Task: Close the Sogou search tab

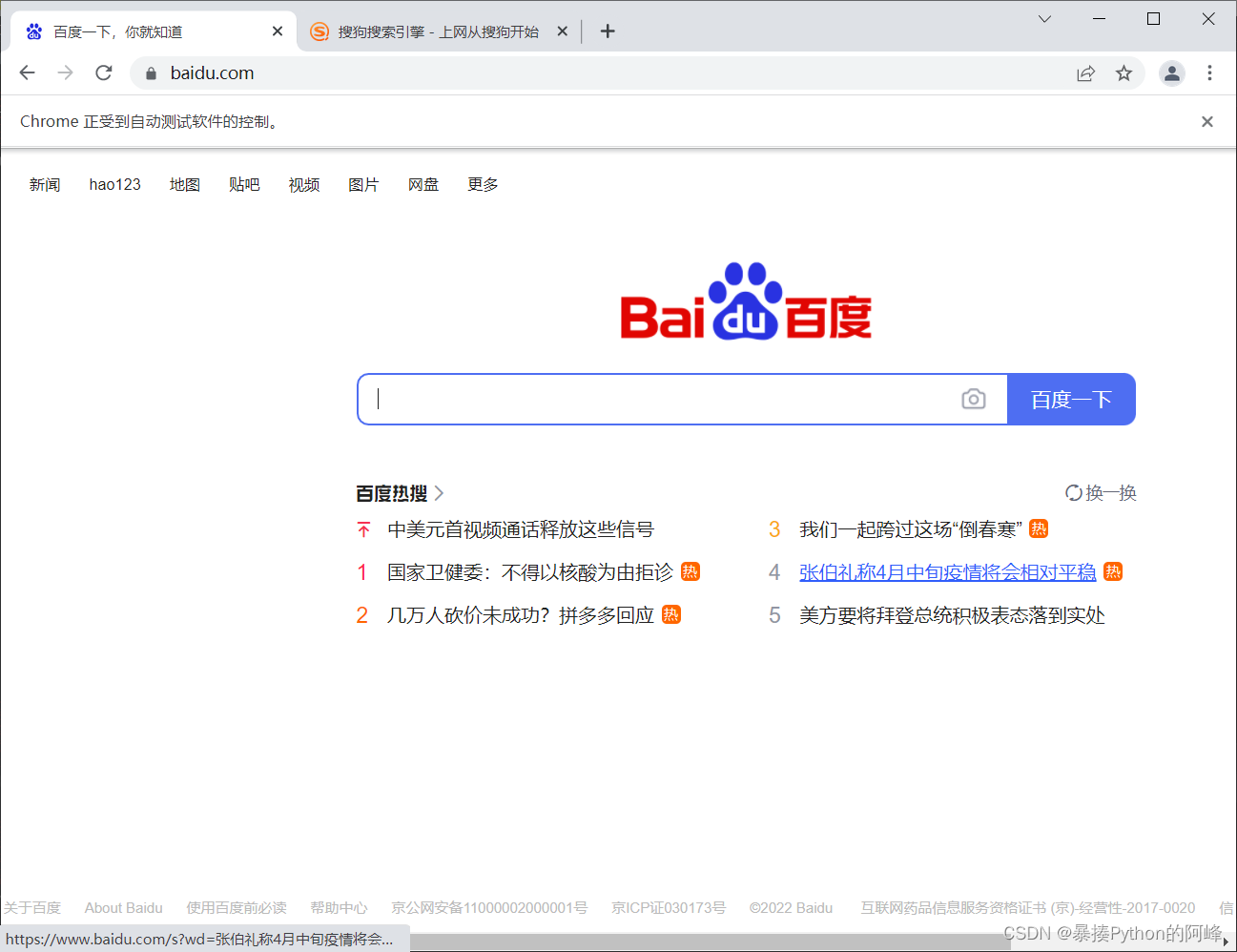Action: tap(563, 31)
